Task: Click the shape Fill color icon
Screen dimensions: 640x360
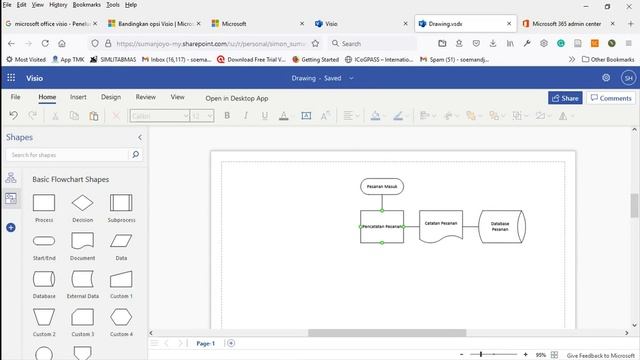Action: 375,116
